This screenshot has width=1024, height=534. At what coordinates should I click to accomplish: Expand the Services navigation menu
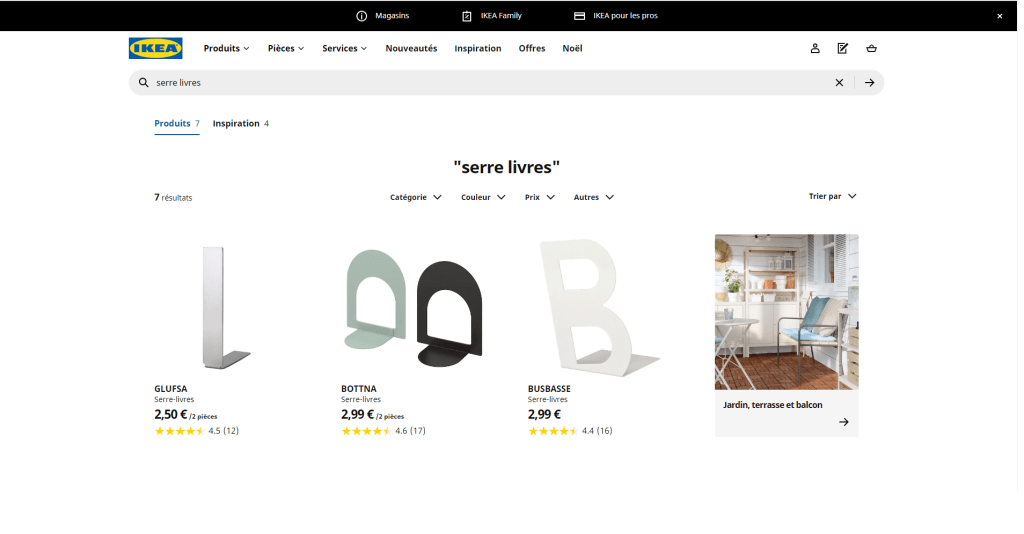[344, 48]
